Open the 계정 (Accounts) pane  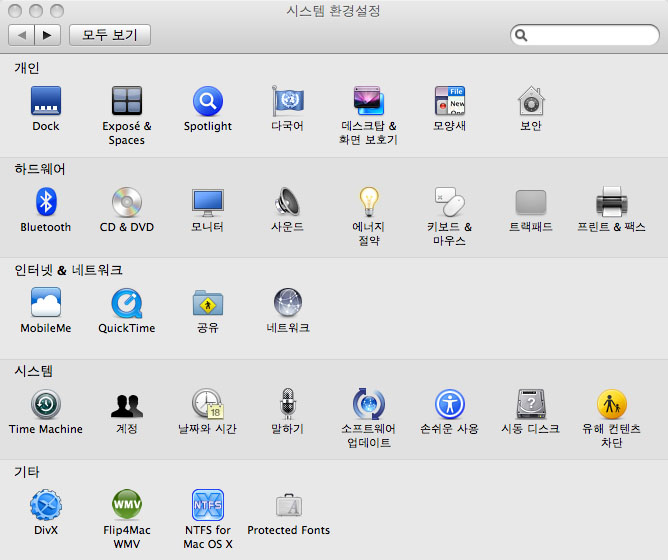pyautogui.click(x=127, y=405)
